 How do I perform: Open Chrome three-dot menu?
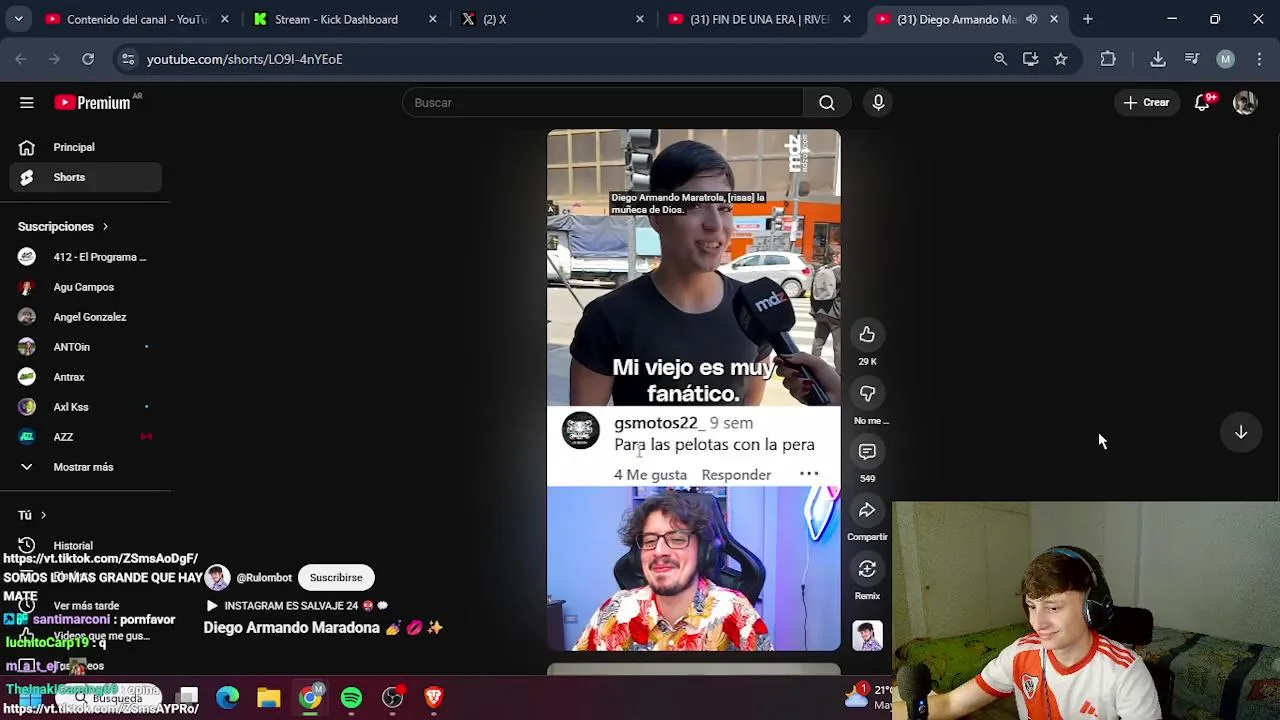pos(1258,59)
